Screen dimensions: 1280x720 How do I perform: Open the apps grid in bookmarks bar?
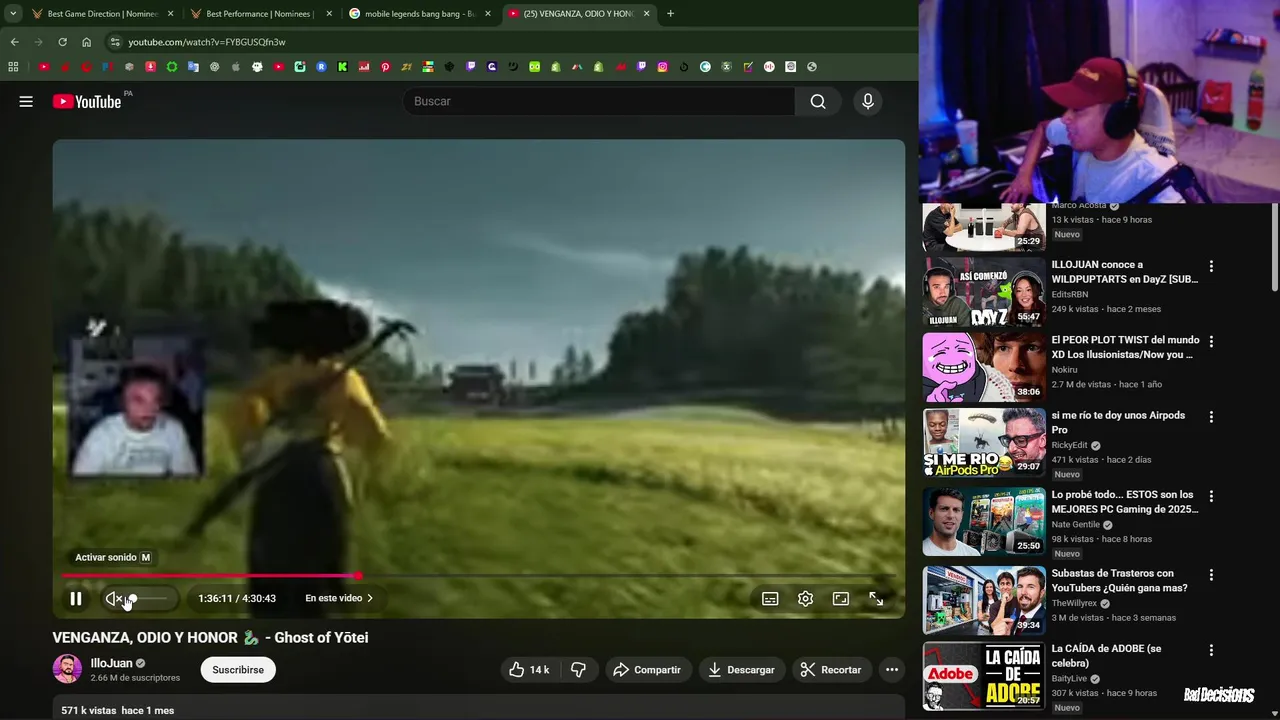click(x=13, y=67)
